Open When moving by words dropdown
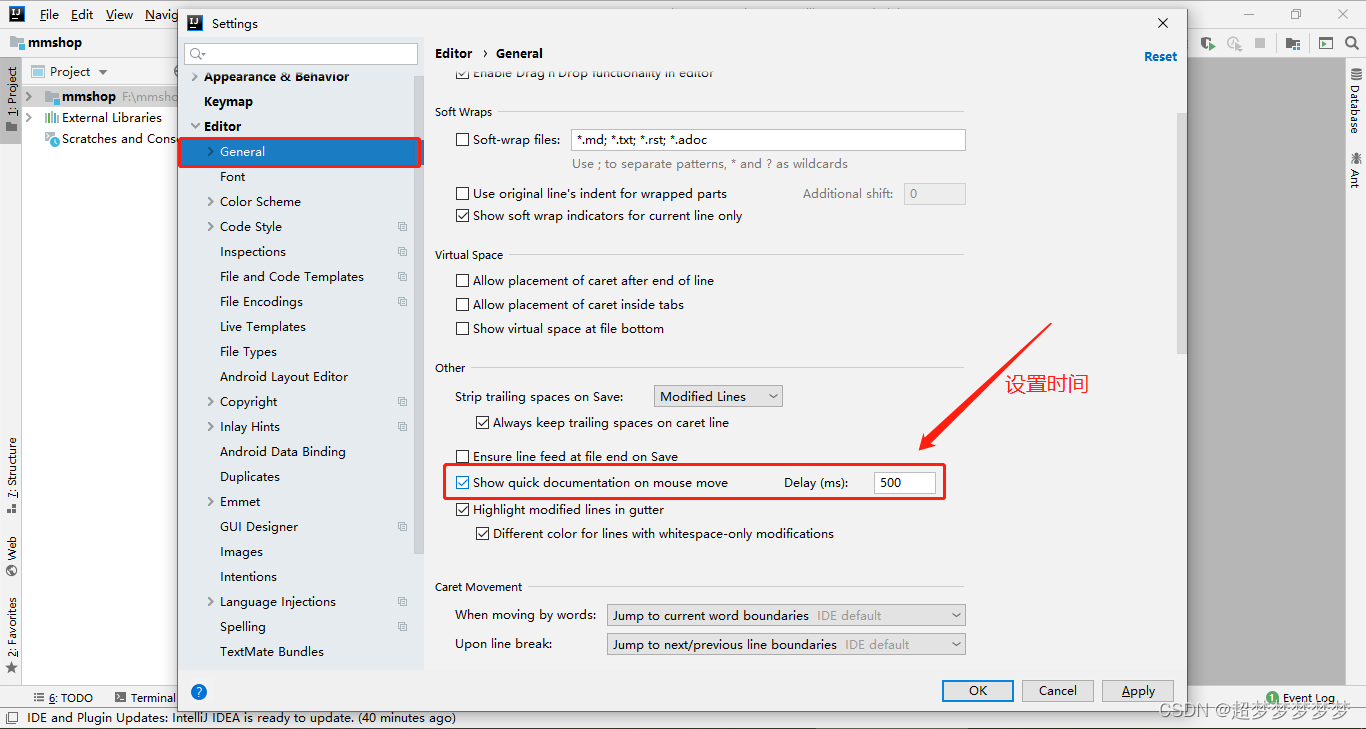Image resolution: width=1366 pixels, height=729 pixels. pyautogui.click(x=786, y=616)
